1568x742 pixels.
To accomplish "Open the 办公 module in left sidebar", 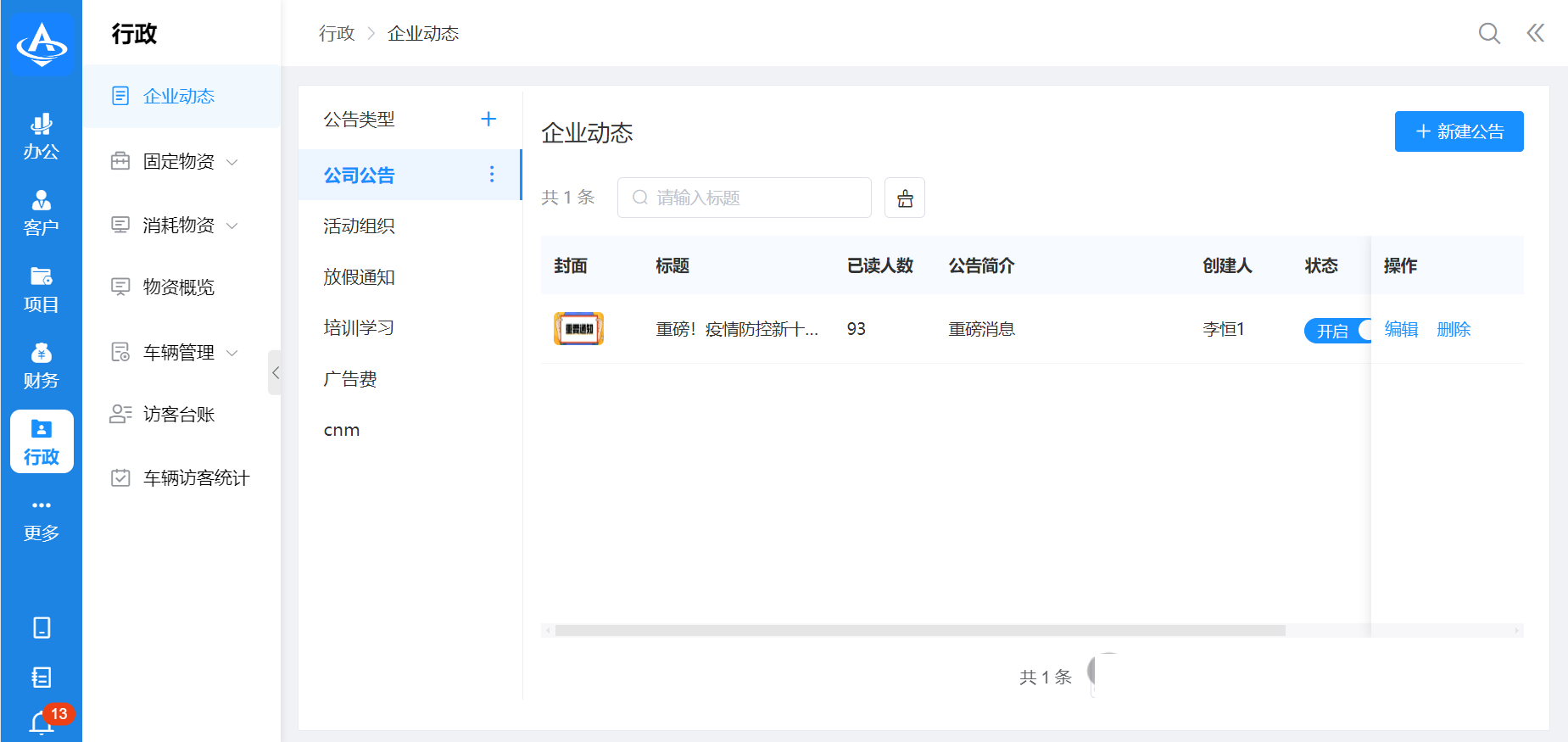I will click(41, 137).
